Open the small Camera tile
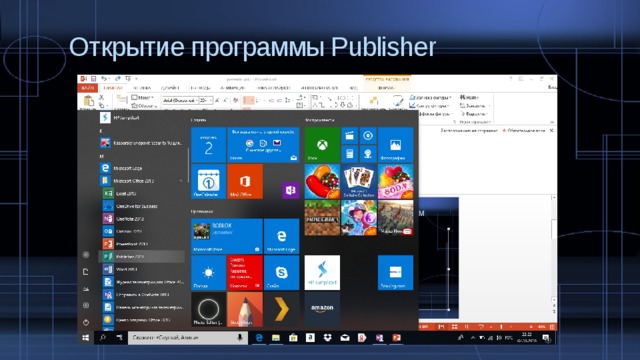640x360 pixels. pyautogui.click(x=368, y=154)
